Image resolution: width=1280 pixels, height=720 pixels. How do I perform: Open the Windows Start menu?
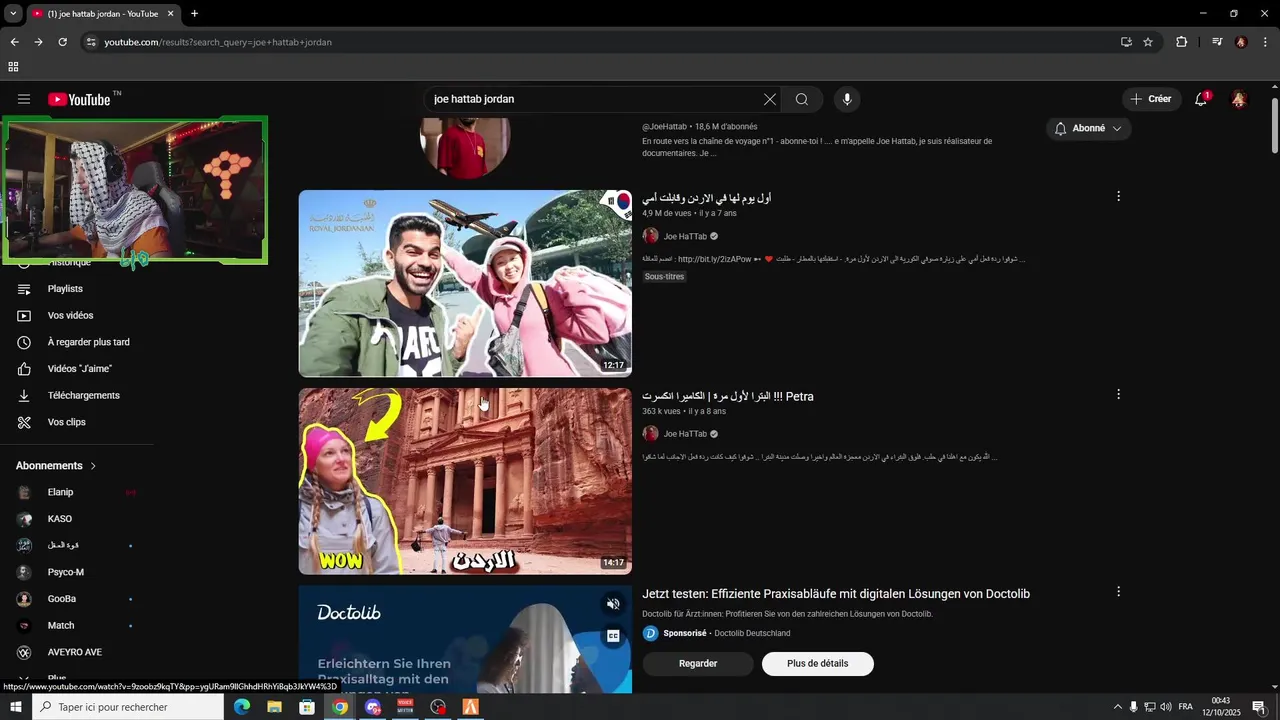click(x=15, y=707)
